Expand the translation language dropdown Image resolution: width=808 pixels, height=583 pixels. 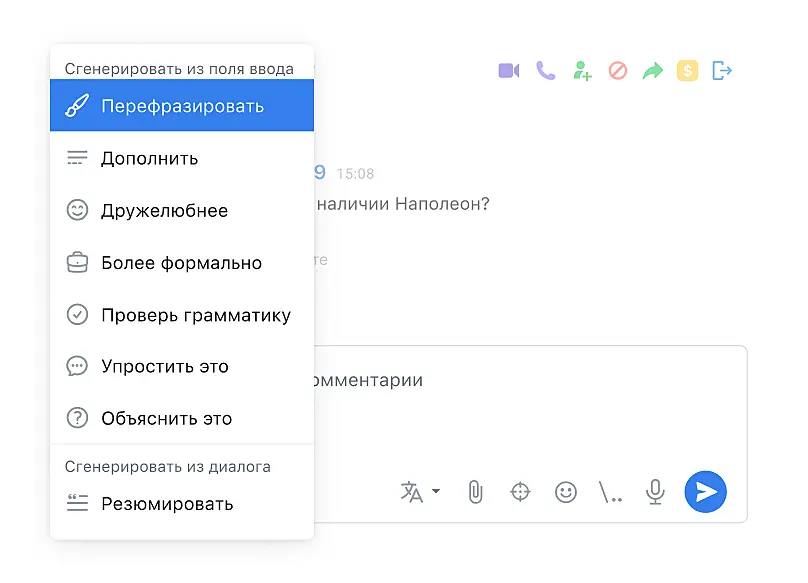[436, 492]
